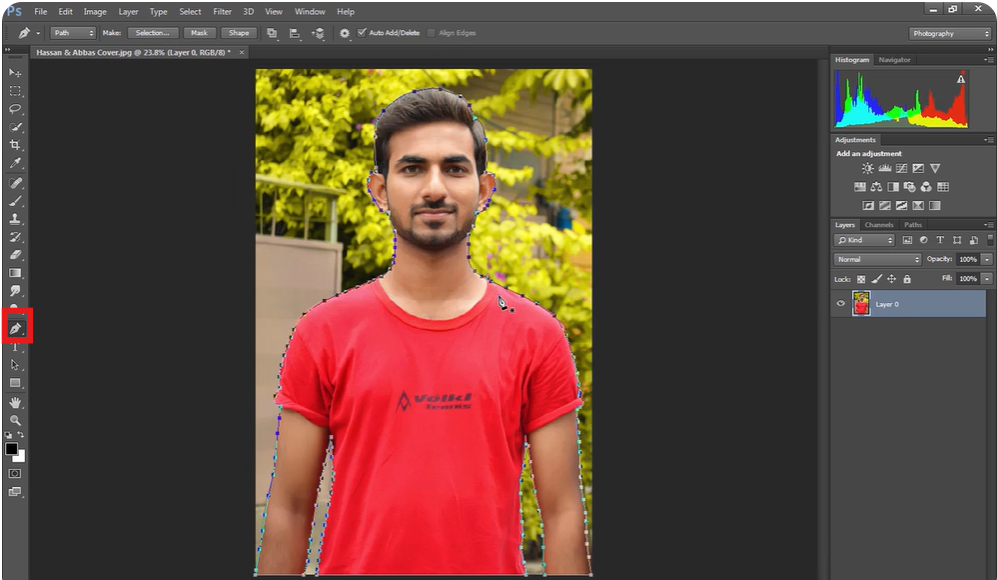Open path operations in options bar
997x580 pixels.
pyautogui.click(x=272, y=33)
